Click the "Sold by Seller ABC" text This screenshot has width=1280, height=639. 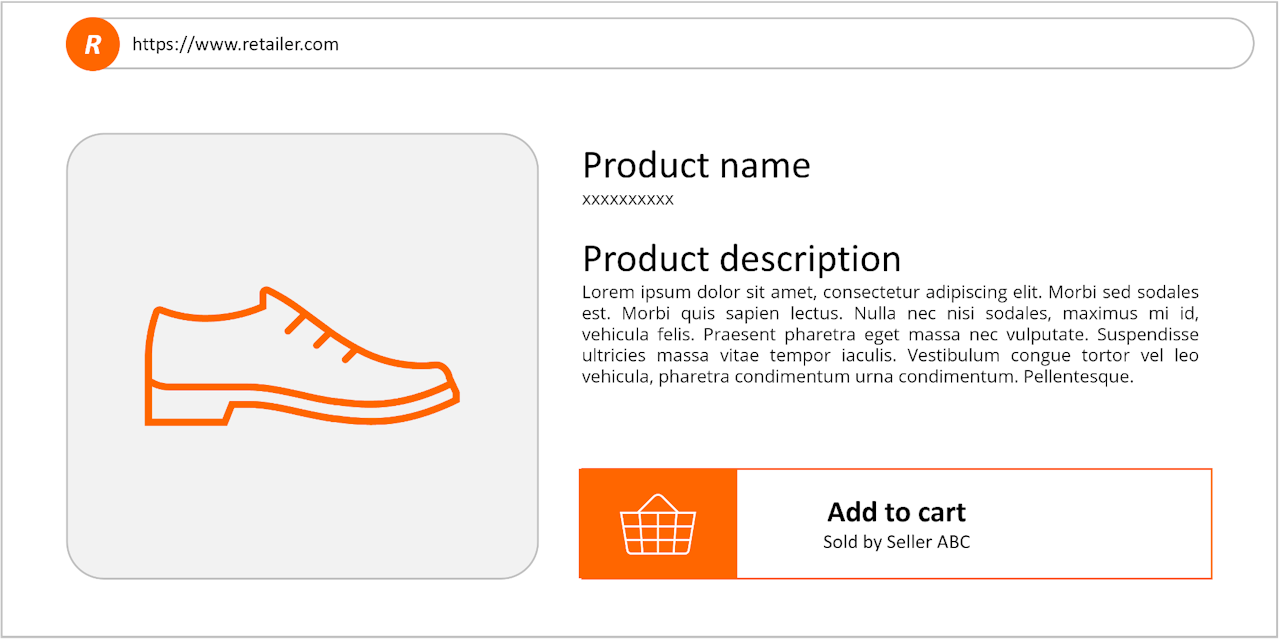tap(896, 542)
